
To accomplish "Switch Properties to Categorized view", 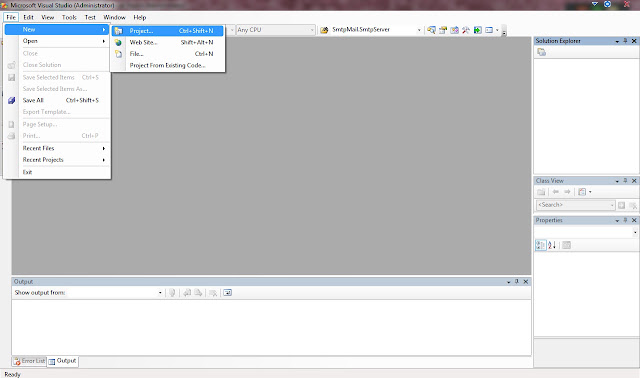I will click(540, 245).
